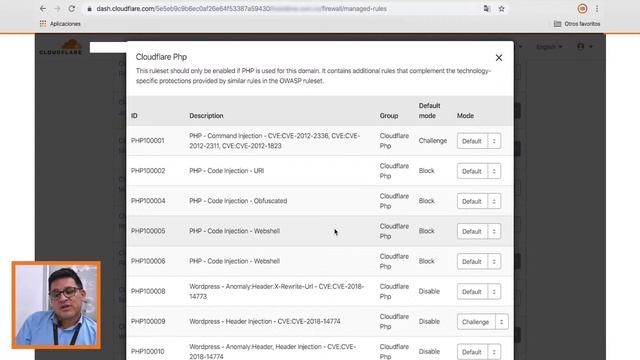
Task: Click Wordpress Header Injection CVE-2018-14774 description
Action: coord(264,322)
